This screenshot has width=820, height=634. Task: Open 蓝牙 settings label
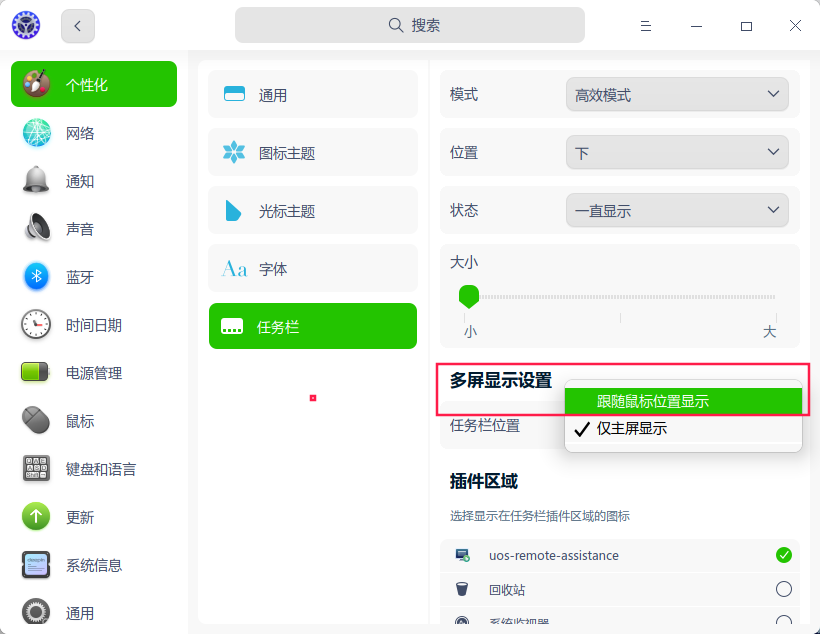[80, 277]
